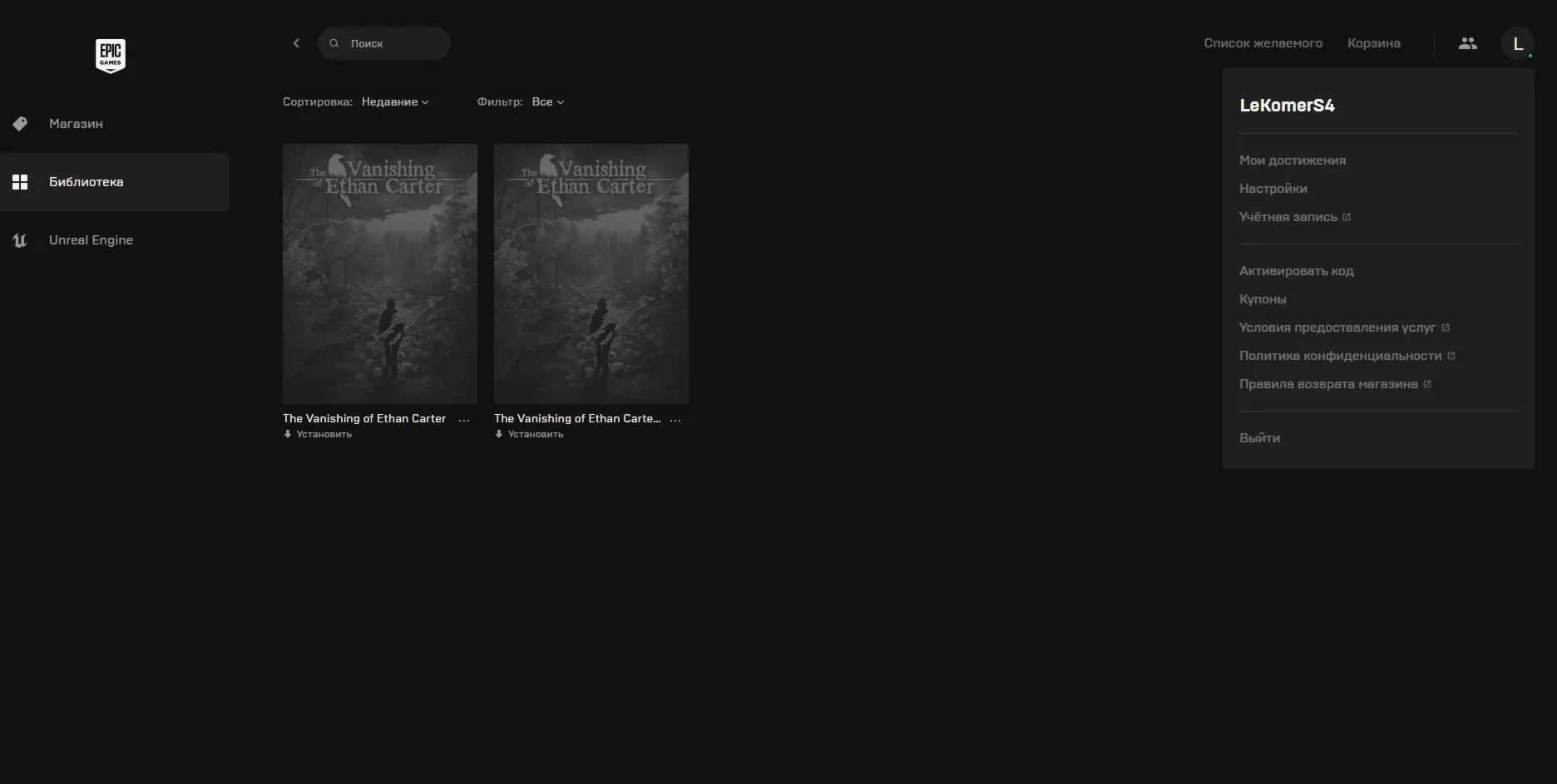Click title text of first Ethan Carter game
Image resolution: width=1557 pixels, height=784 pixels.
[364, 419]
